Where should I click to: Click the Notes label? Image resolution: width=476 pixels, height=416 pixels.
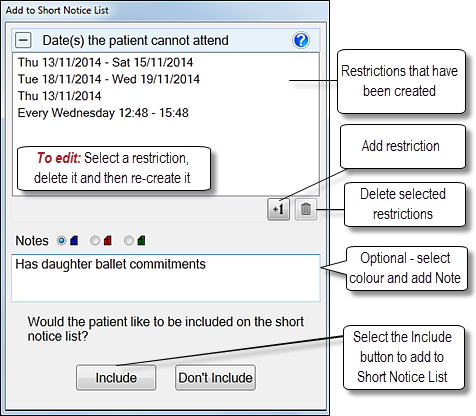pyautogui.click(x=32, y=241)
